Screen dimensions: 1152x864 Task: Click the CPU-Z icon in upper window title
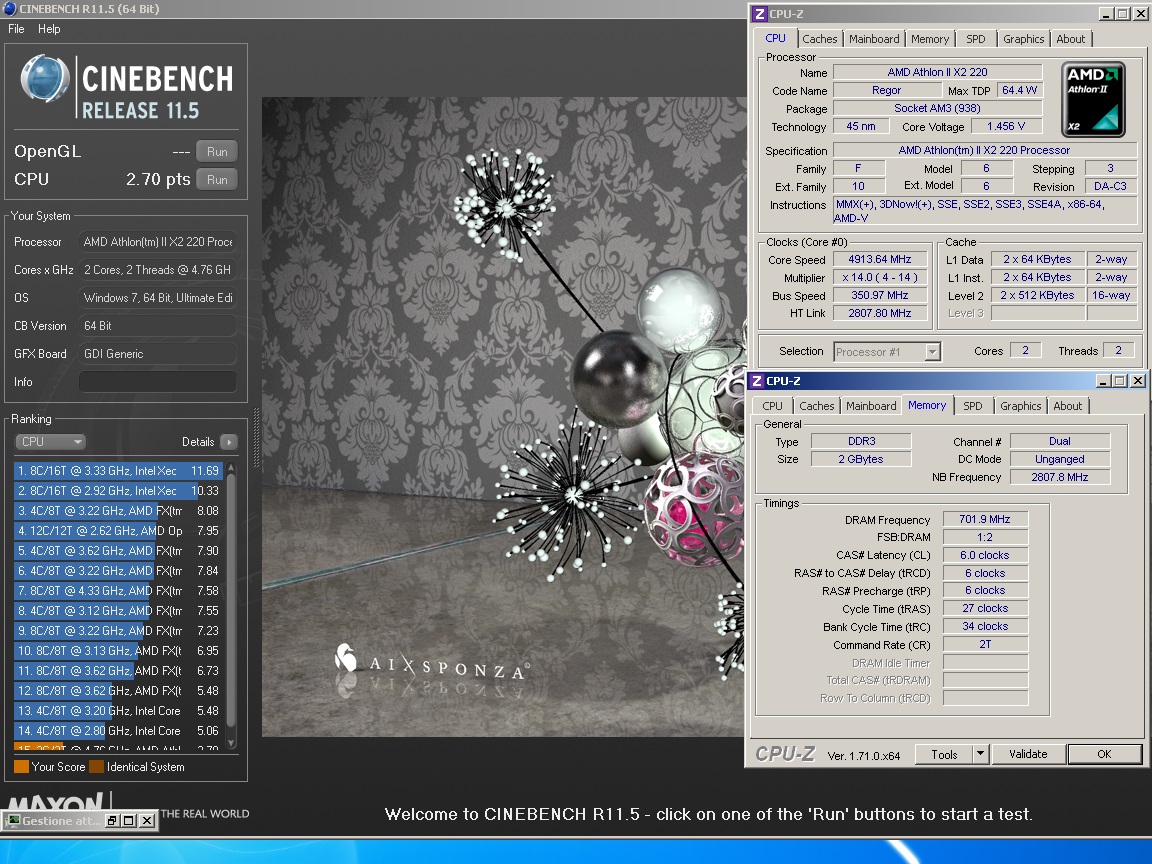pos(760,14)
